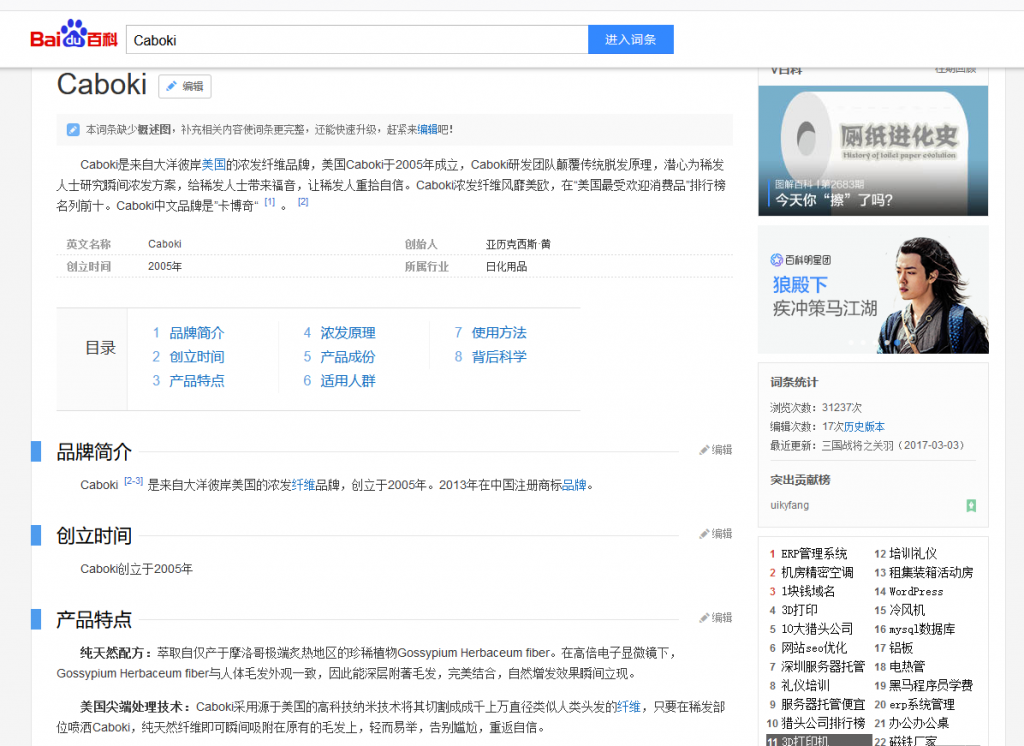1024x746 pixels.
Task: Edit the 产品特点 section via pencil icon
Action: coord(715,617)
